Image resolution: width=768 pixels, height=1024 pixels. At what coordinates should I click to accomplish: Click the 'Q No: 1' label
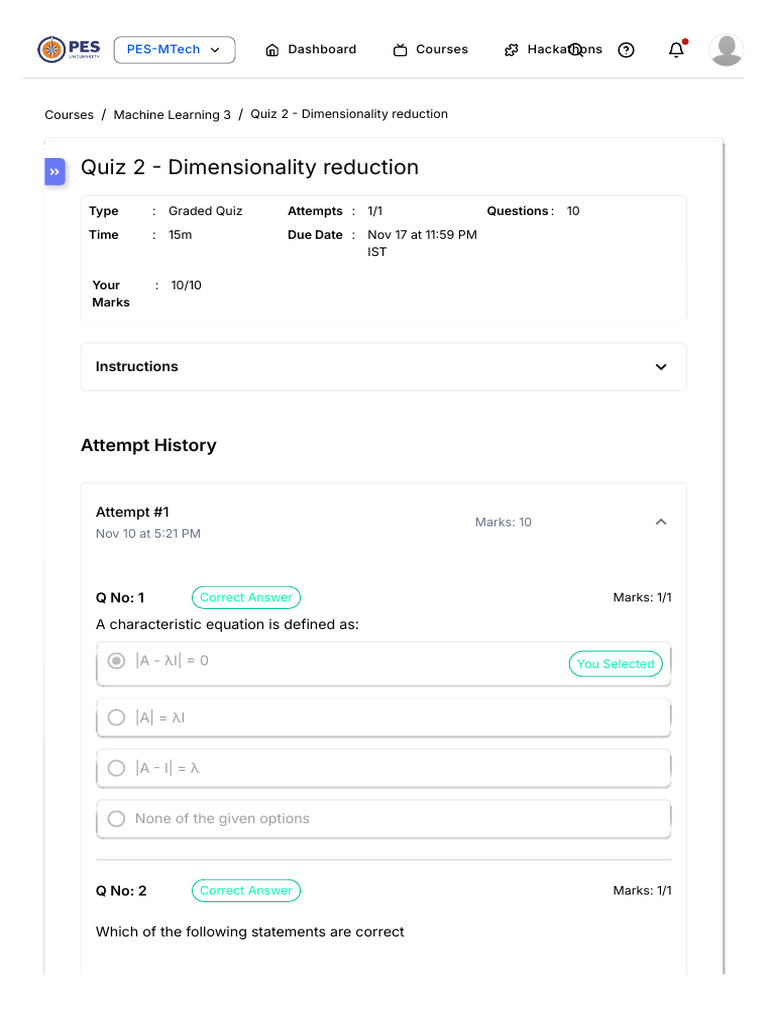(x=120, y=598)
